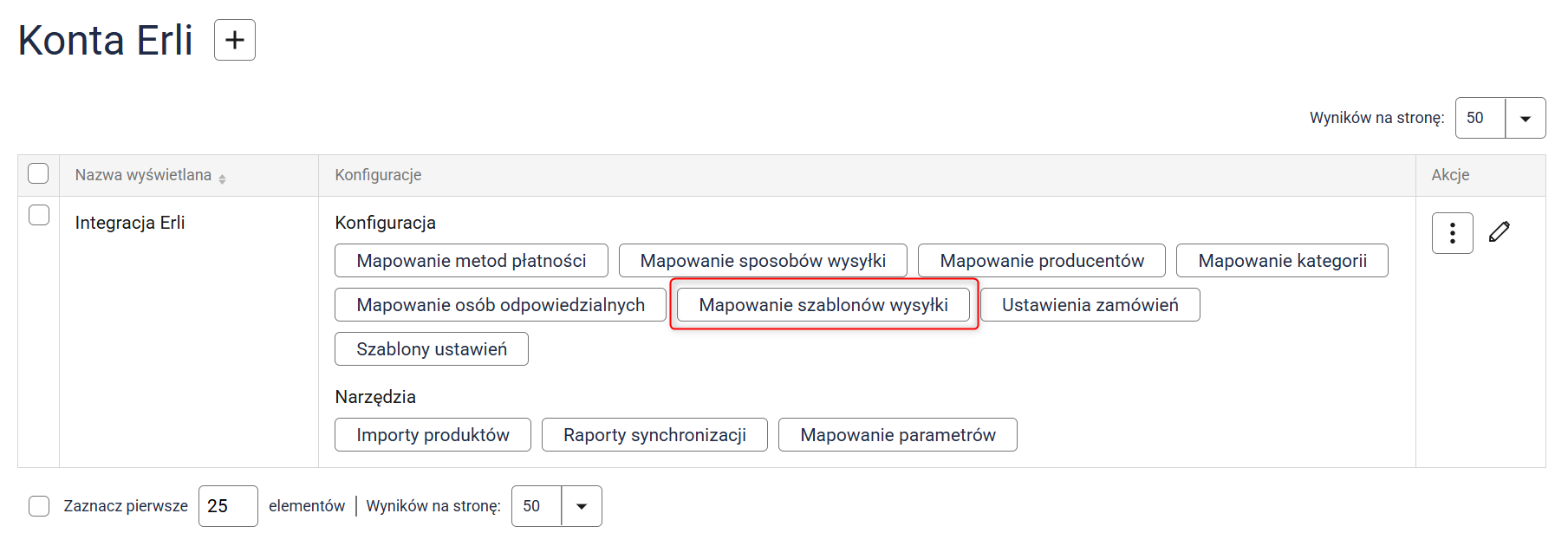The width and height of the screenshot is (1568, 546).
Task: Sort by Nazwa wyświetlana column arrow
Action: coord(223,178)
